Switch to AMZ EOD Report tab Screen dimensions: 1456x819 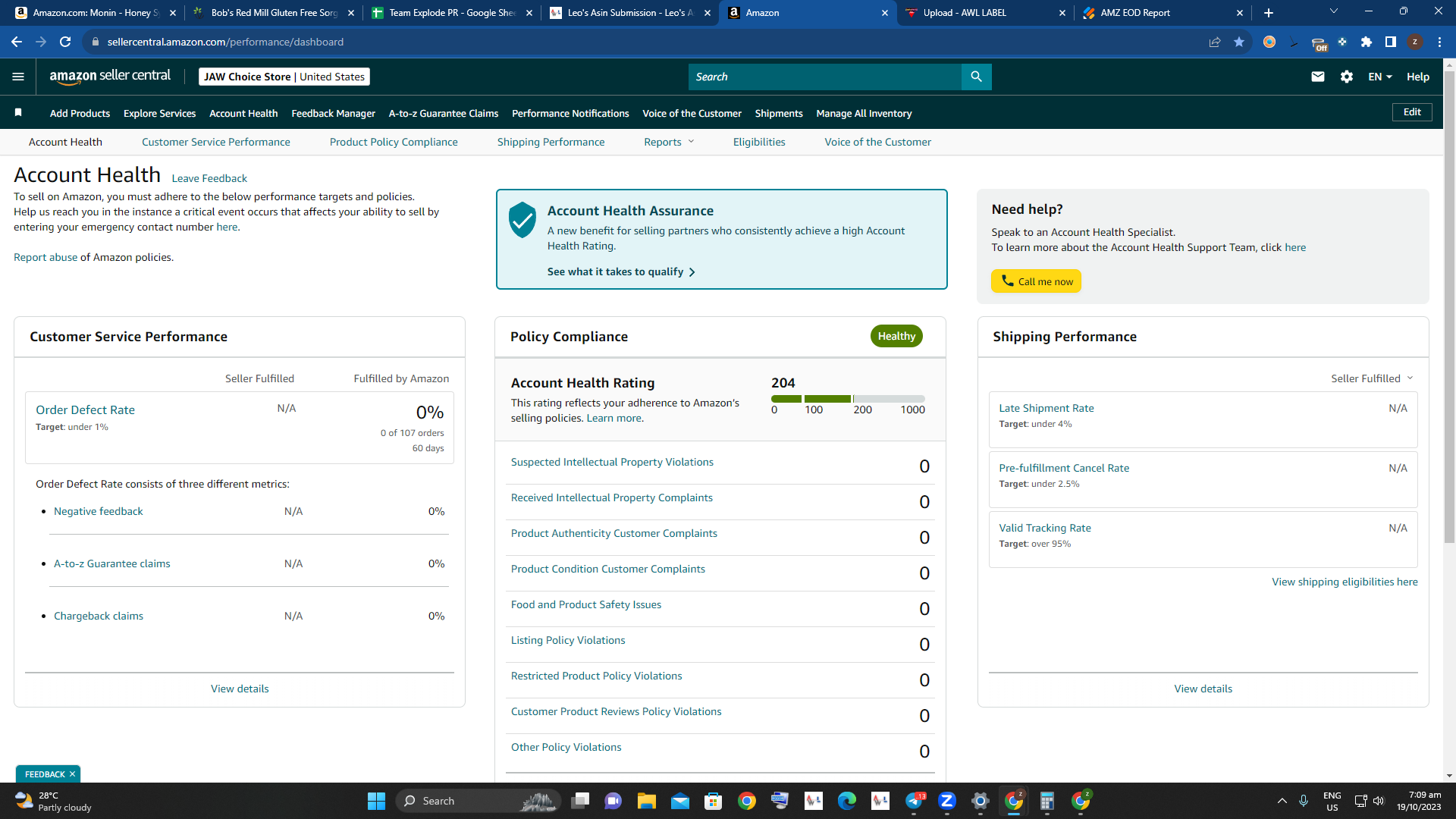pyautogui.click(x=1162, y=13)
